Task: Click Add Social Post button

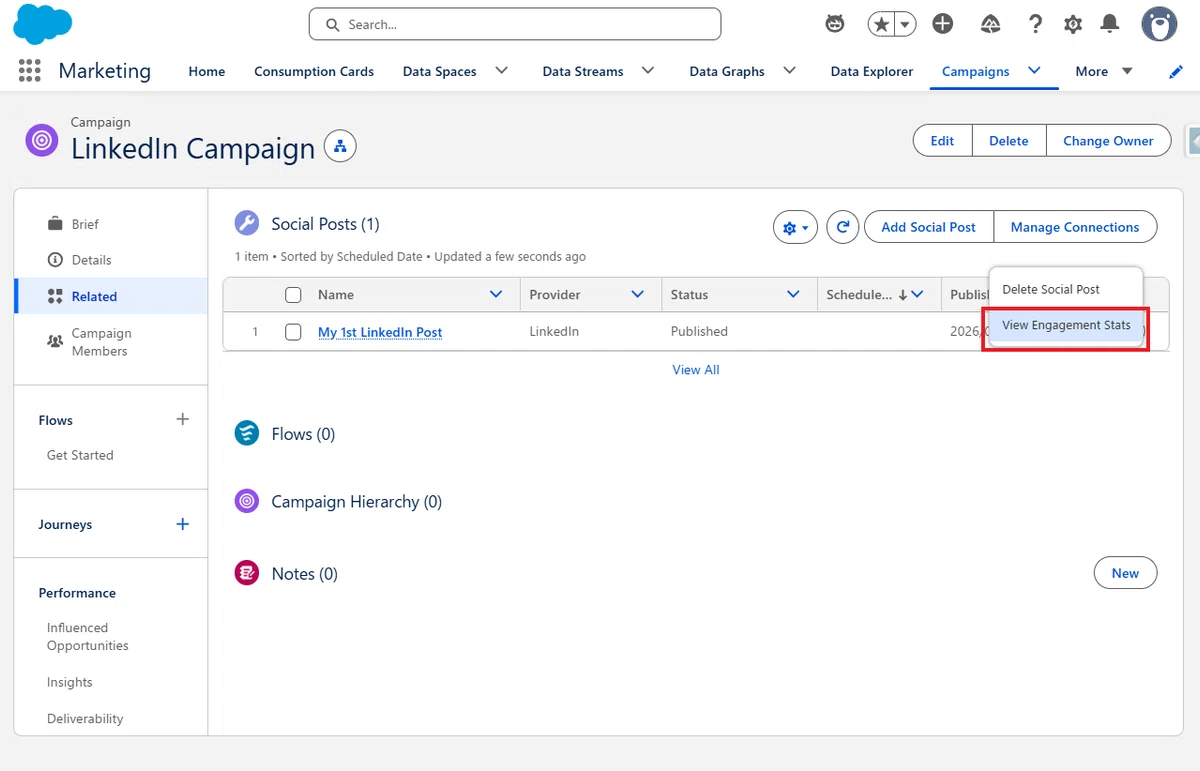Action: pyautogui.click(x=929, y=227)
